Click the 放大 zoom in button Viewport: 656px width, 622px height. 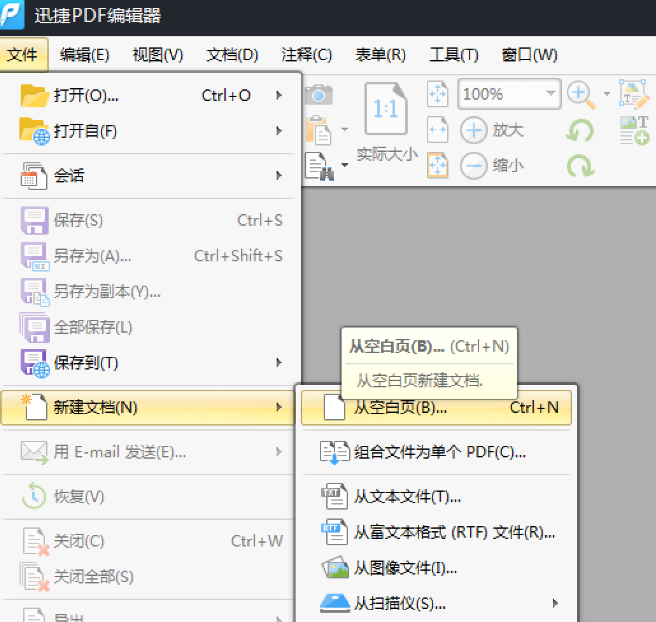point(492,130)
